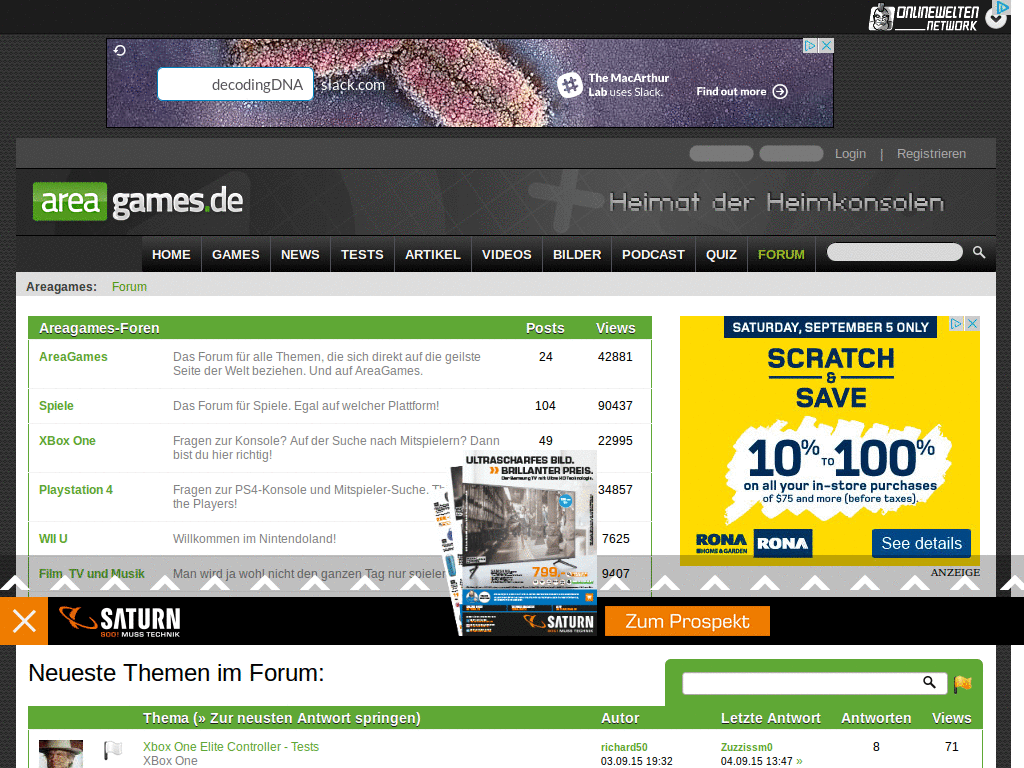
Task: Click the Onlinewelten Network mascot icon
Action: [x=883, y=15]
